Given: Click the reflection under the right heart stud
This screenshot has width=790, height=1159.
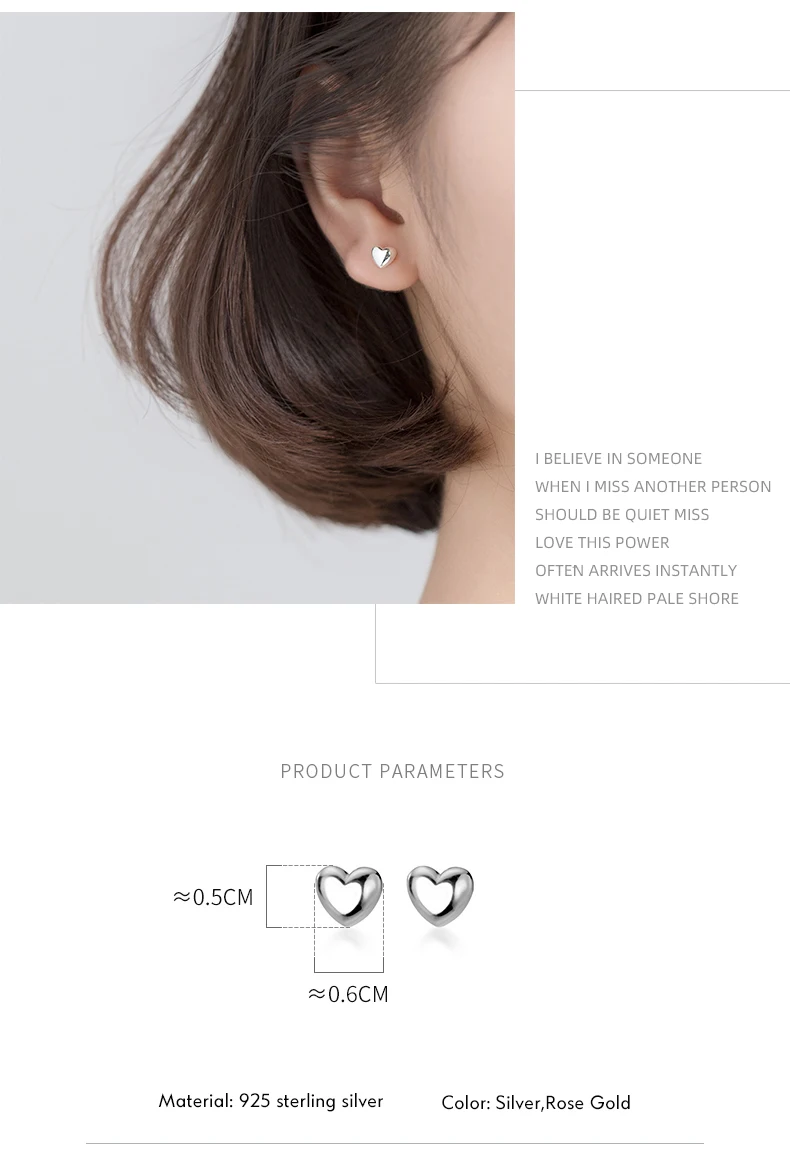Looking at the screenshot, I should [x=440, y=940].
